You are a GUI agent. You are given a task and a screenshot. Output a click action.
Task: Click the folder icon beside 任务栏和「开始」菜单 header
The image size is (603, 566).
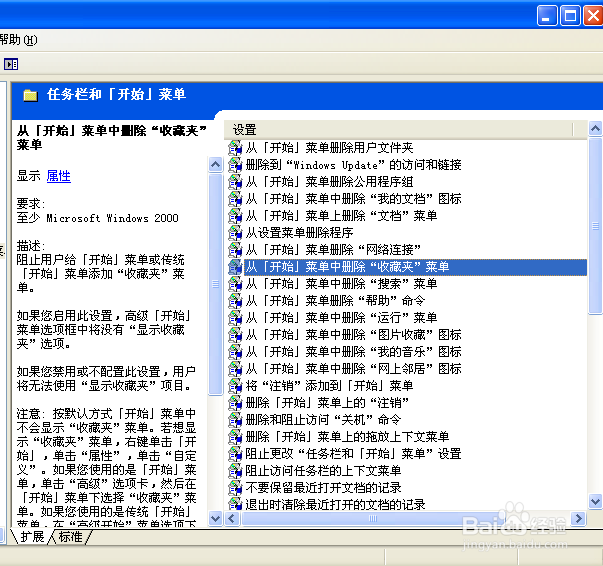point(30,95)
